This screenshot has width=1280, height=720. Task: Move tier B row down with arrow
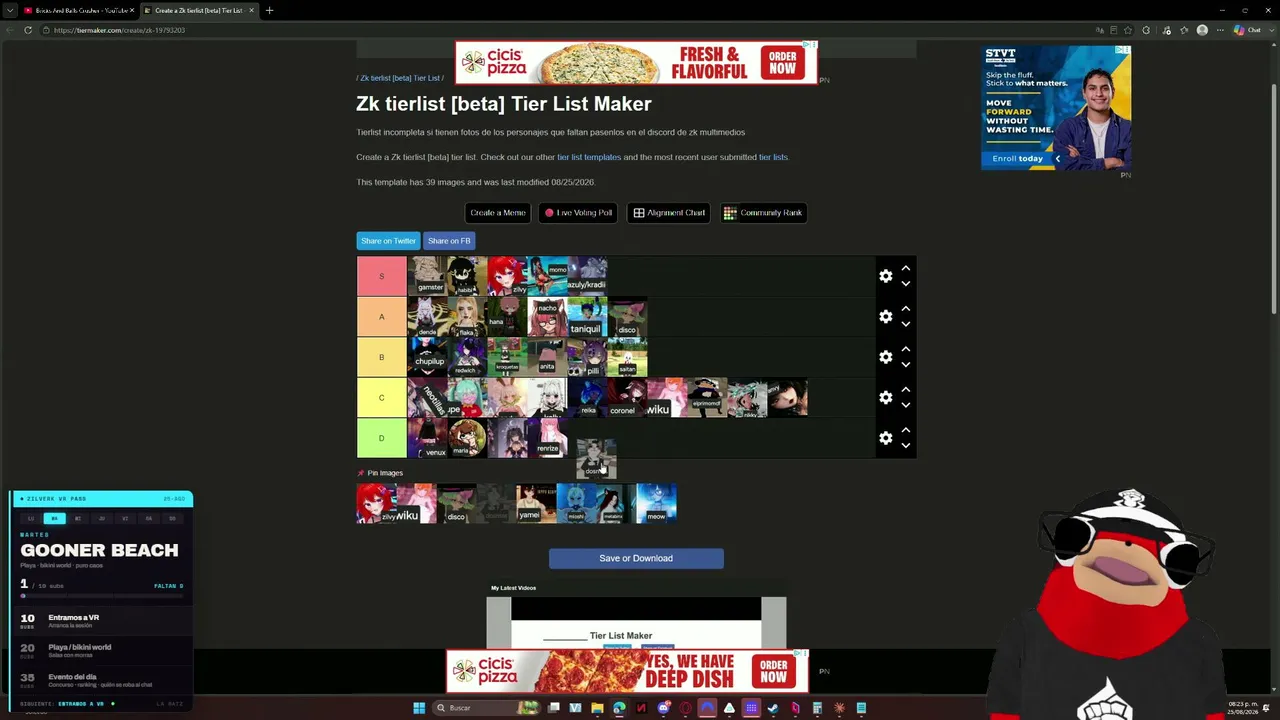[x=905, y=365]
